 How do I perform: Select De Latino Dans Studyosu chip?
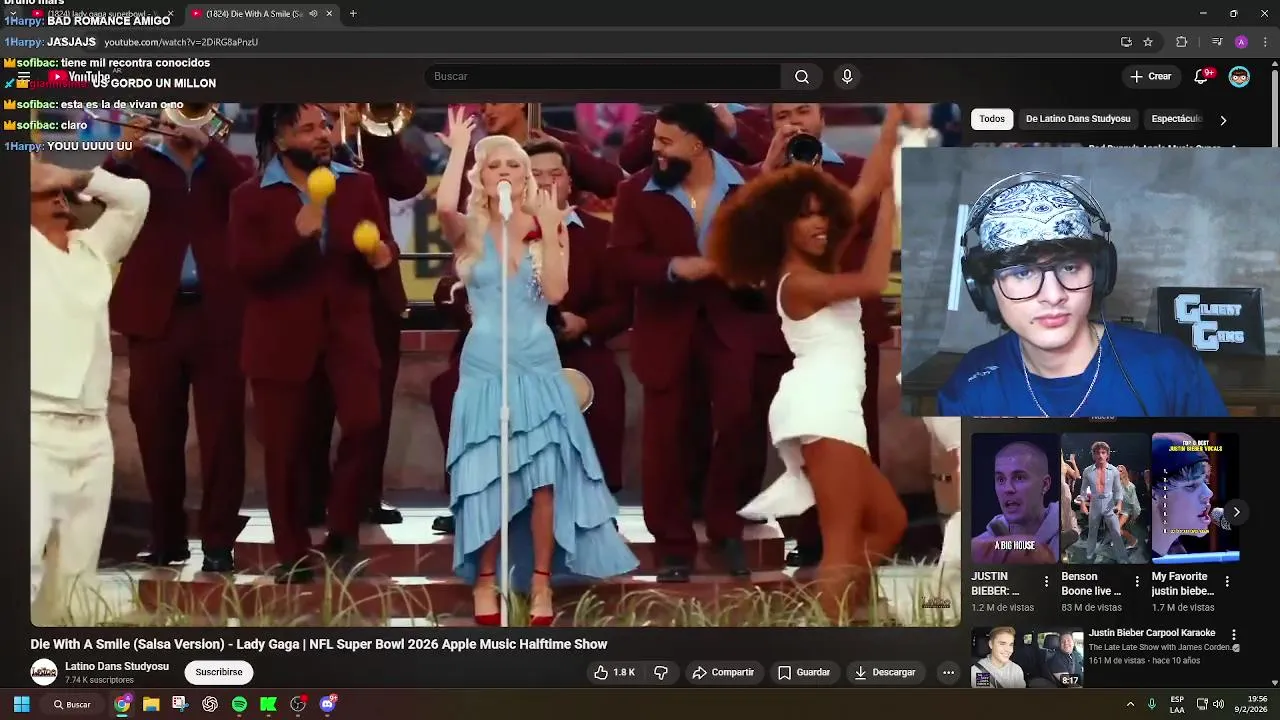pyautogui.click(x=1078, y=119)
